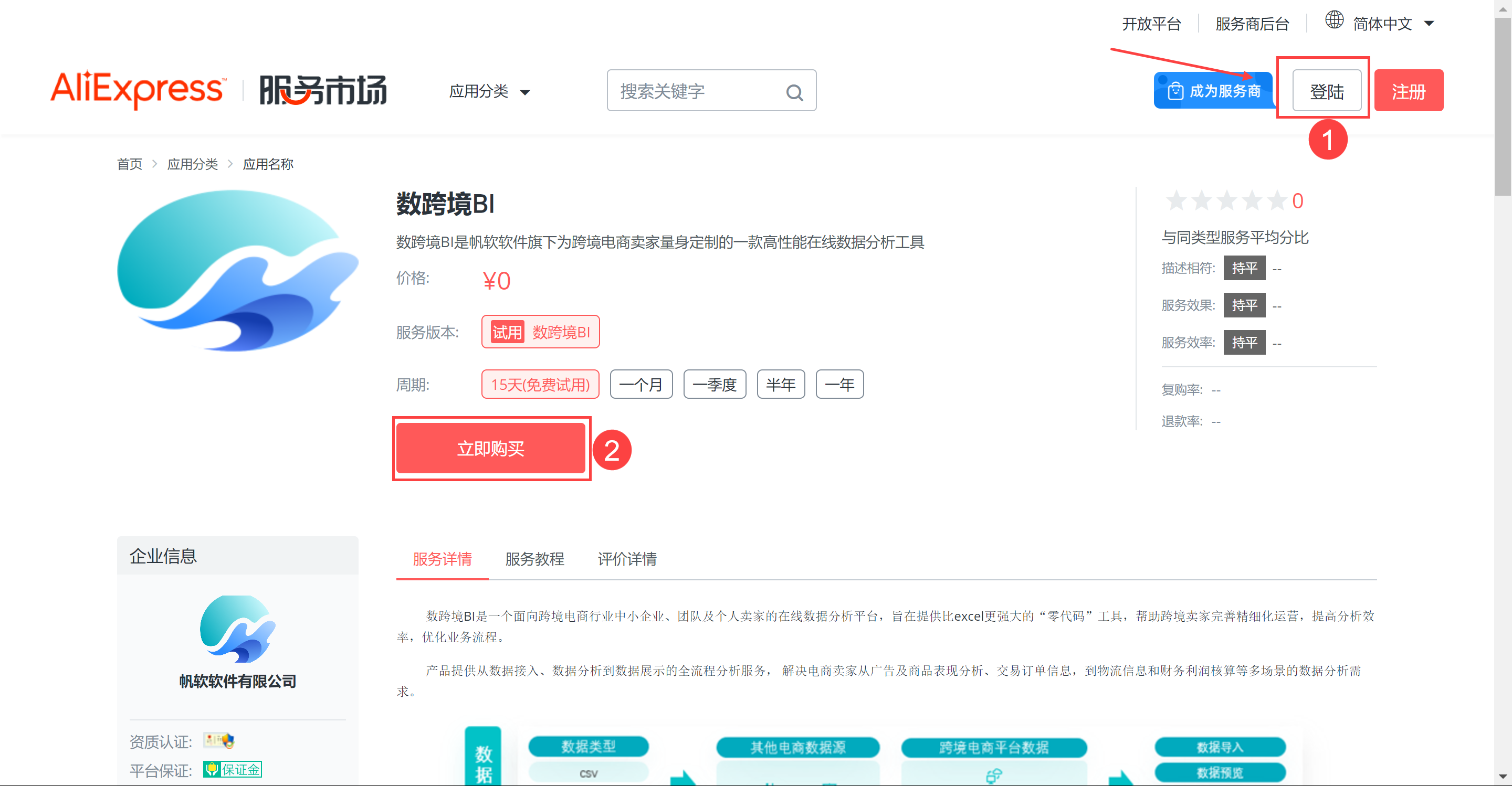Click the 立即购买 button
This screenshot has width=1512, height=786.
pos(491,448)
